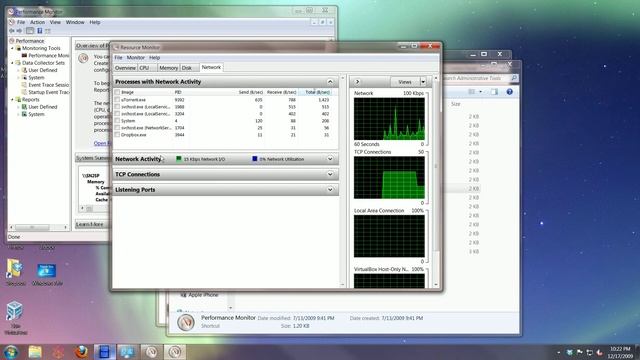The image size is (640, 360).
Task: Click Performance Monitor gauge icon in details pane
Action: click(186, 322)
